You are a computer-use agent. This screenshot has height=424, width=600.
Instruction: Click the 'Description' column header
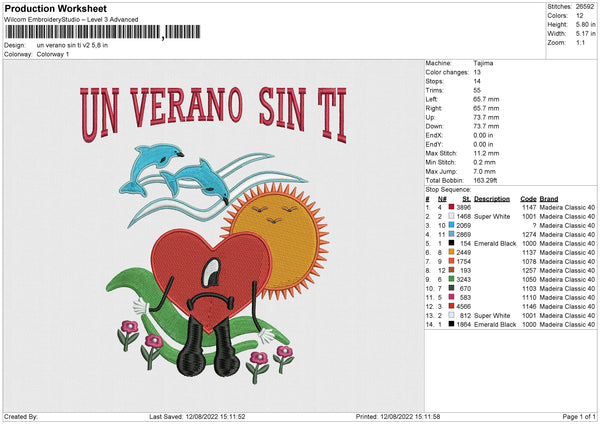pos(492,199)
